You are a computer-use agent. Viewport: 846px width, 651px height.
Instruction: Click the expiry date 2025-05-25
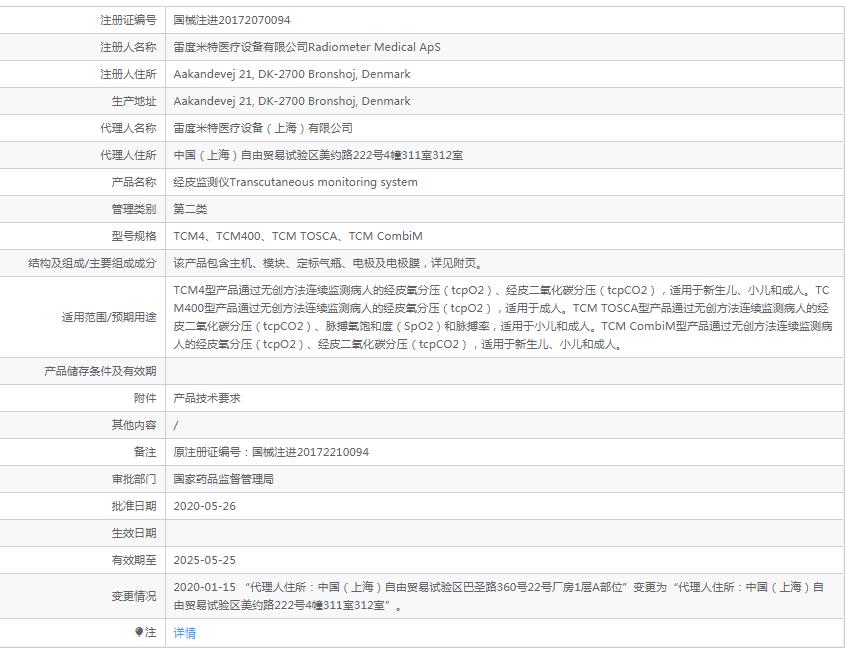[204, 560]
